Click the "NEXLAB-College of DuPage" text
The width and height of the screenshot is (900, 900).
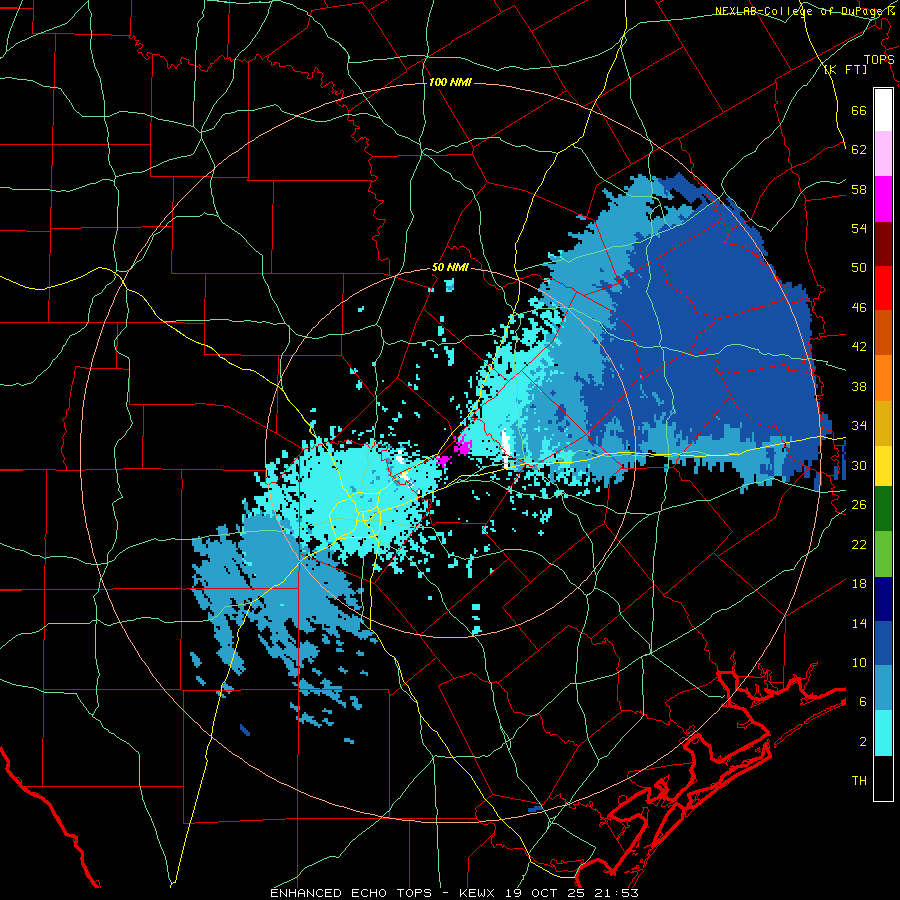[799, 11]
